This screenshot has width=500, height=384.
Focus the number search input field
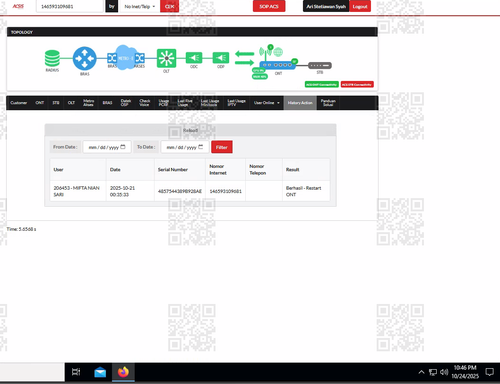point(70,6)
